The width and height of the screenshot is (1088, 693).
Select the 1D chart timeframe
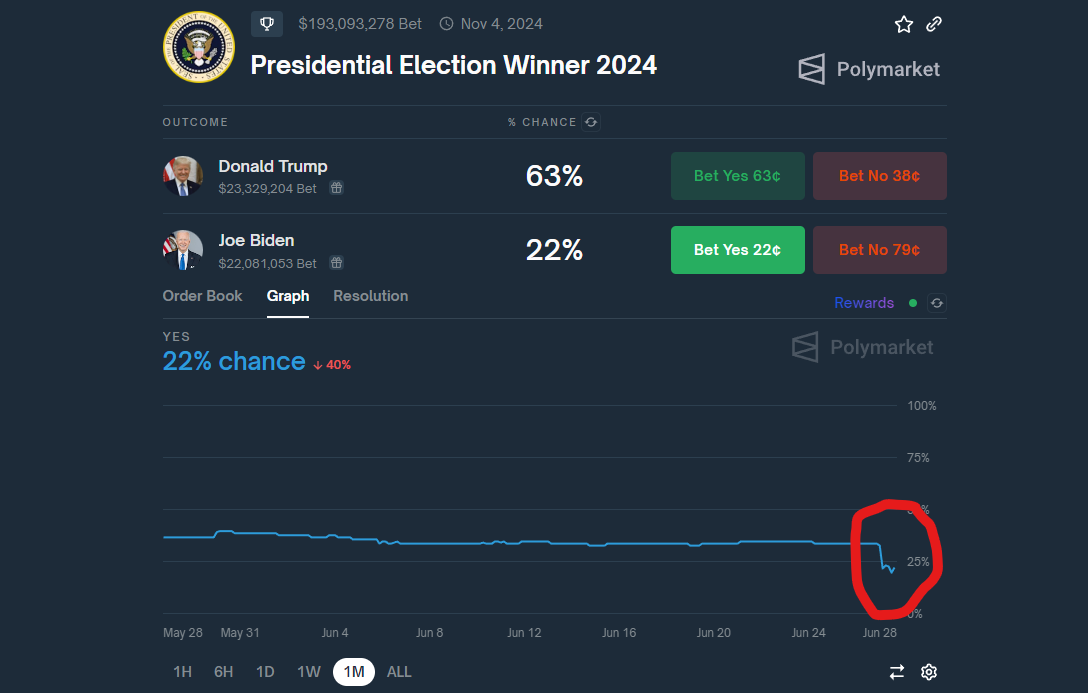[x=264, y=672]
